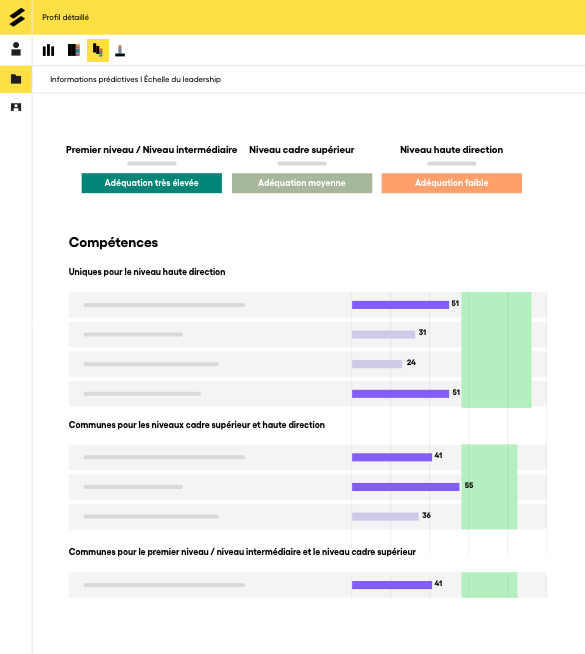Select the highlighted leadership scale view icon
The image size is (585, 654).
(98, 50)
